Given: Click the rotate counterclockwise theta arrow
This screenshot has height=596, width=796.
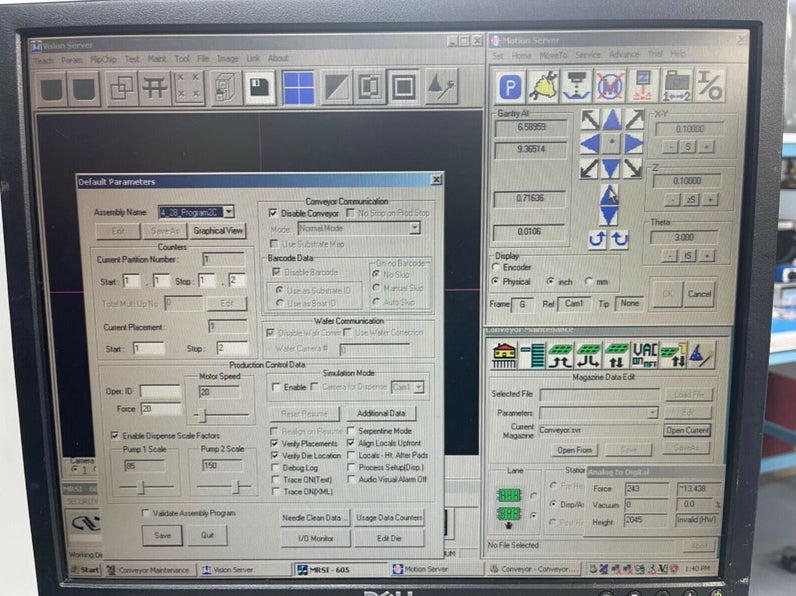Looking at the screenshot, I should pos(597,239).
